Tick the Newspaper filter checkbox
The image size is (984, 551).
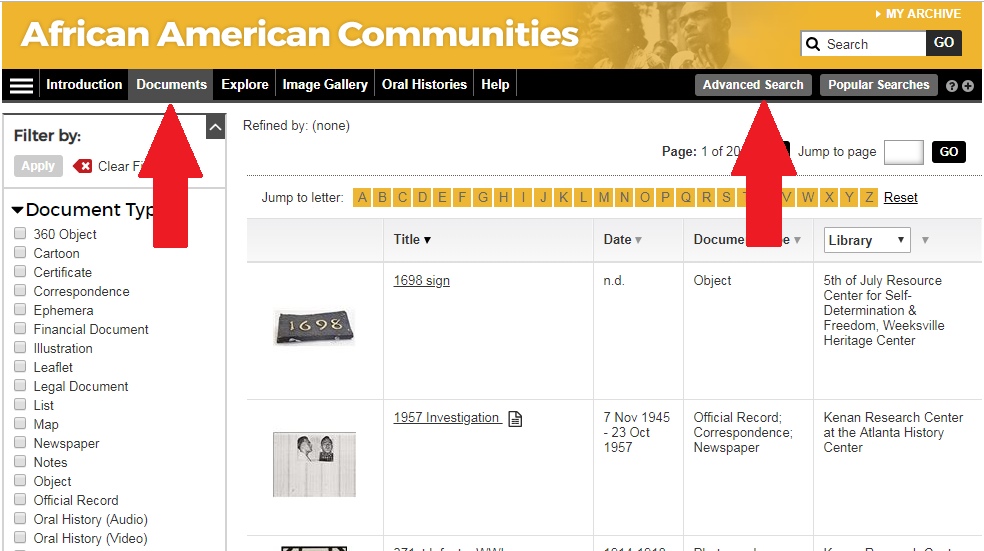pos(20,443)
